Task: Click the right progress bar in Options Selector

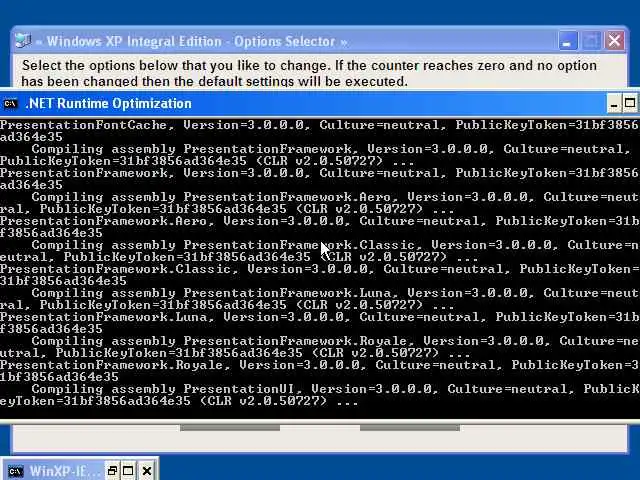Action: coord(410,428)
